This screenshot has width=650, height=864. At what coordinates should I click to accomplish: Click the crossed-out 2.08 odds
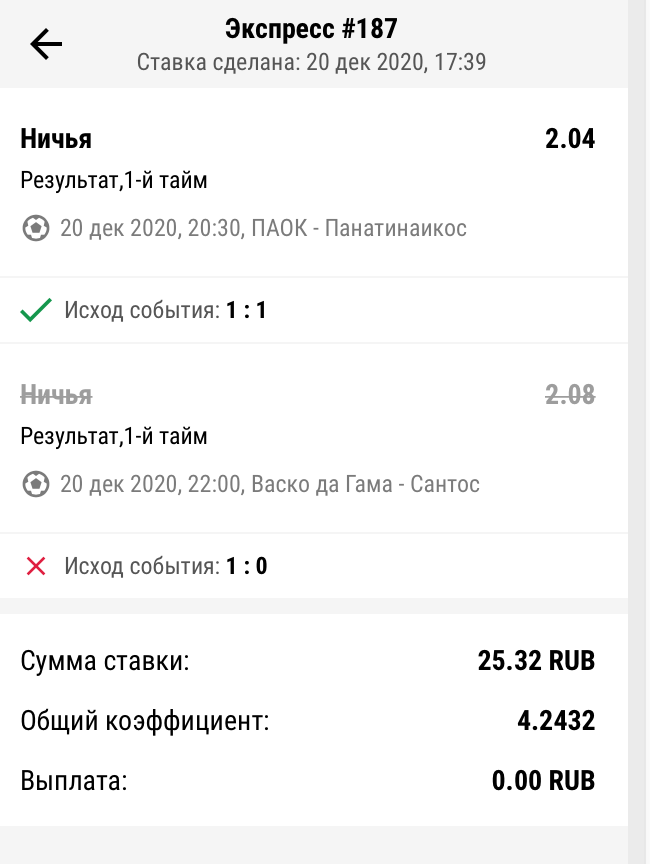(x=569, y=395)
